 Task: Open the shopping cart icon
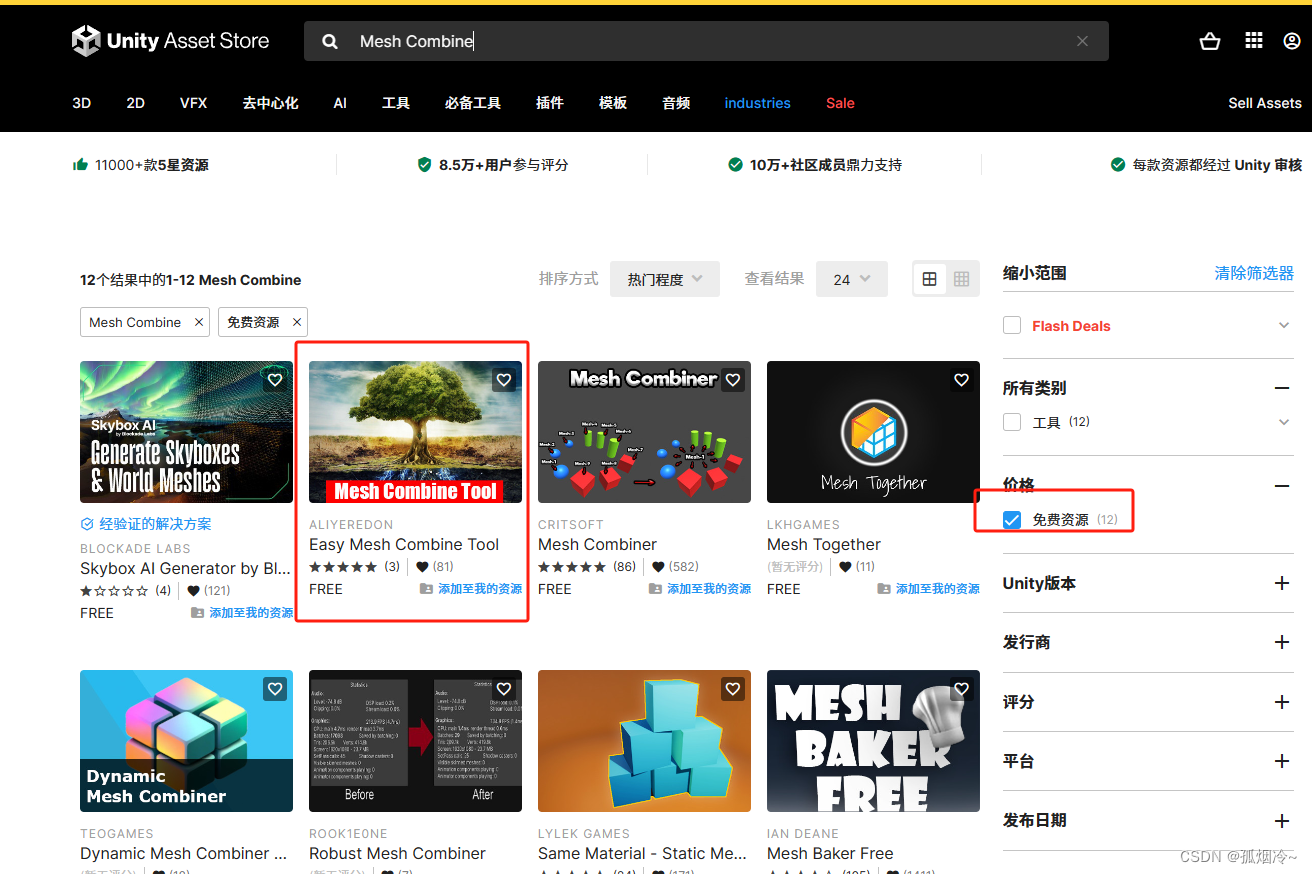coord(1210,41)
